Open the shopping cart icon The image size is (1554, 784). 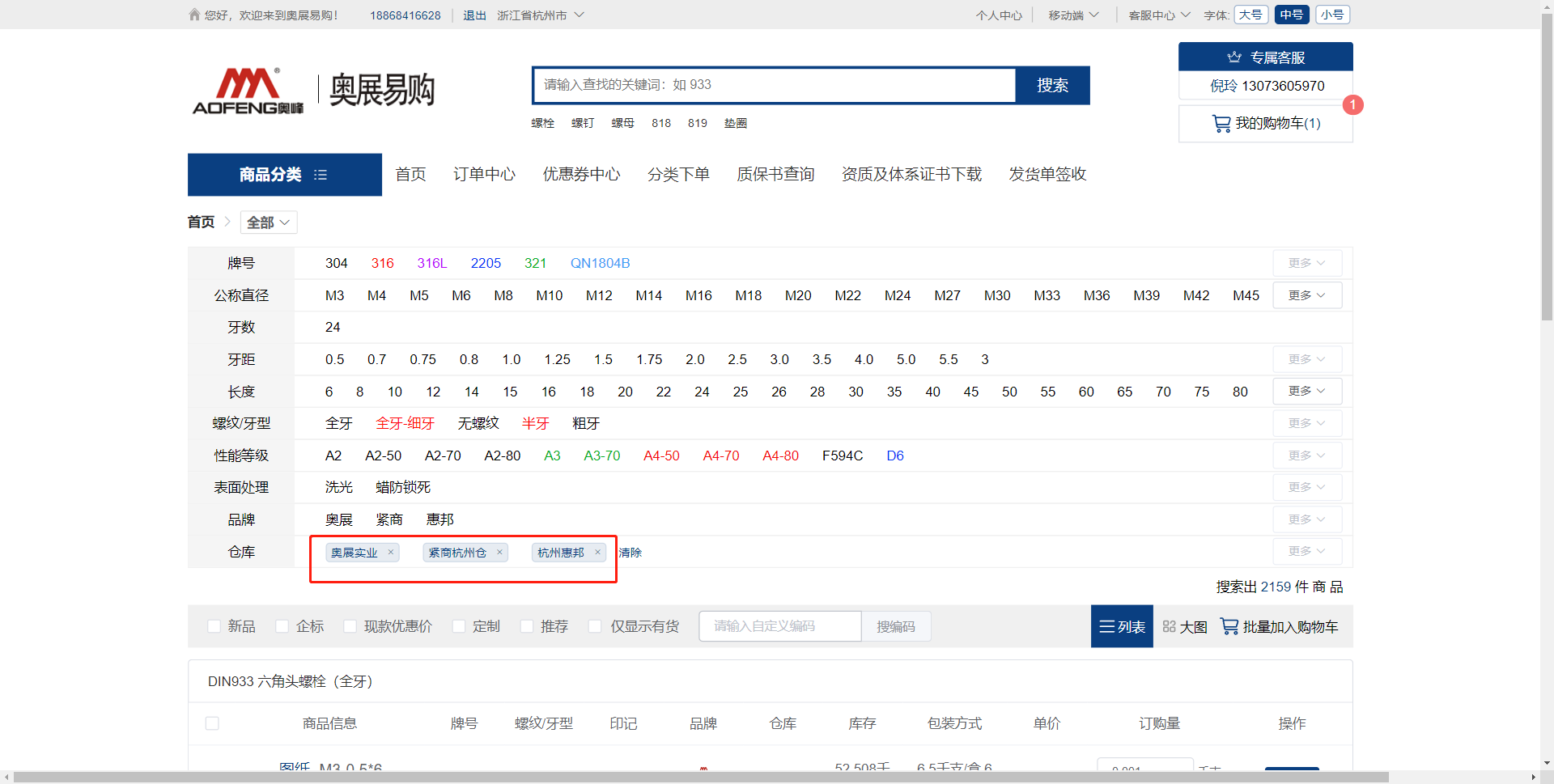tap(1221, 123)
